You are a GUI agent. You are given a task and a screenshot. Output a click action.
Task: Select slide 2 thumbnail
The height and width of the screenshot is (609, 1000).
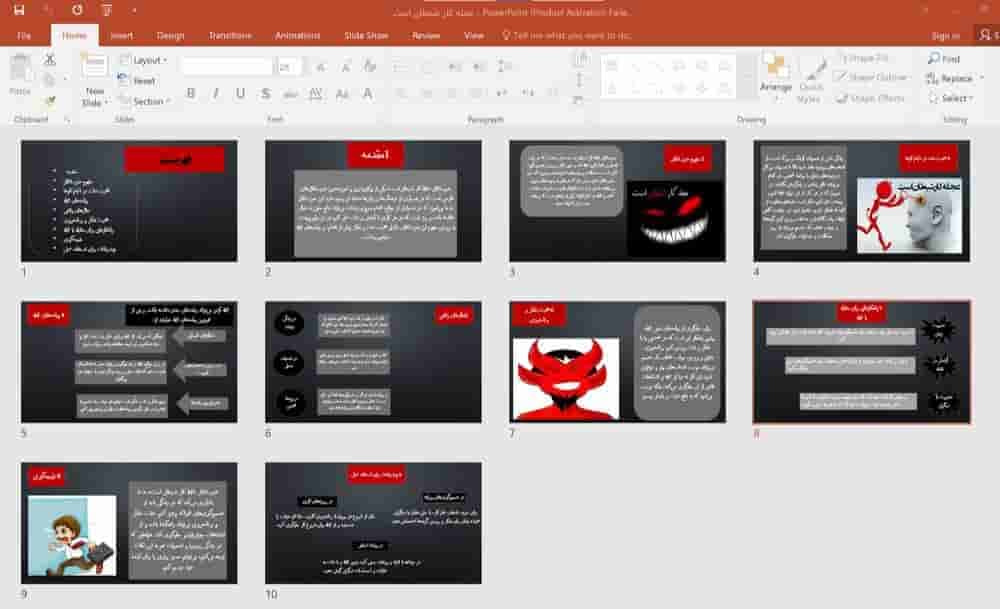click(374, 201)
